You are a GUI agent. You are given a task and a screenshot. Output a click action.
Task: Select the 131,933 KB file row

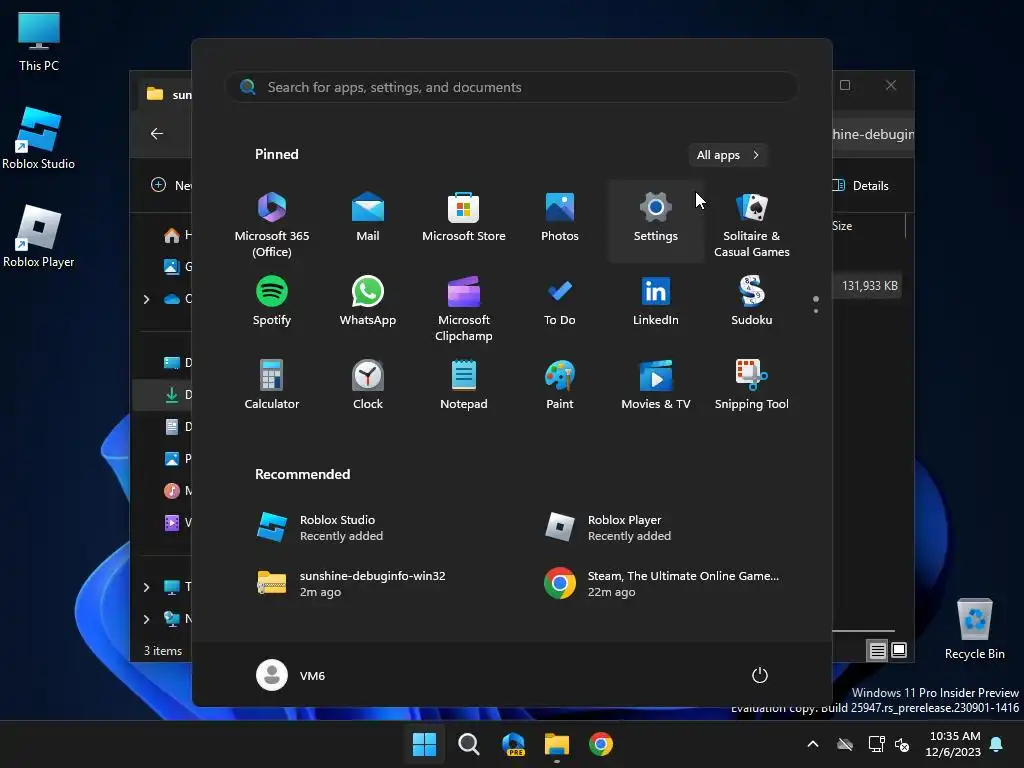869,285
